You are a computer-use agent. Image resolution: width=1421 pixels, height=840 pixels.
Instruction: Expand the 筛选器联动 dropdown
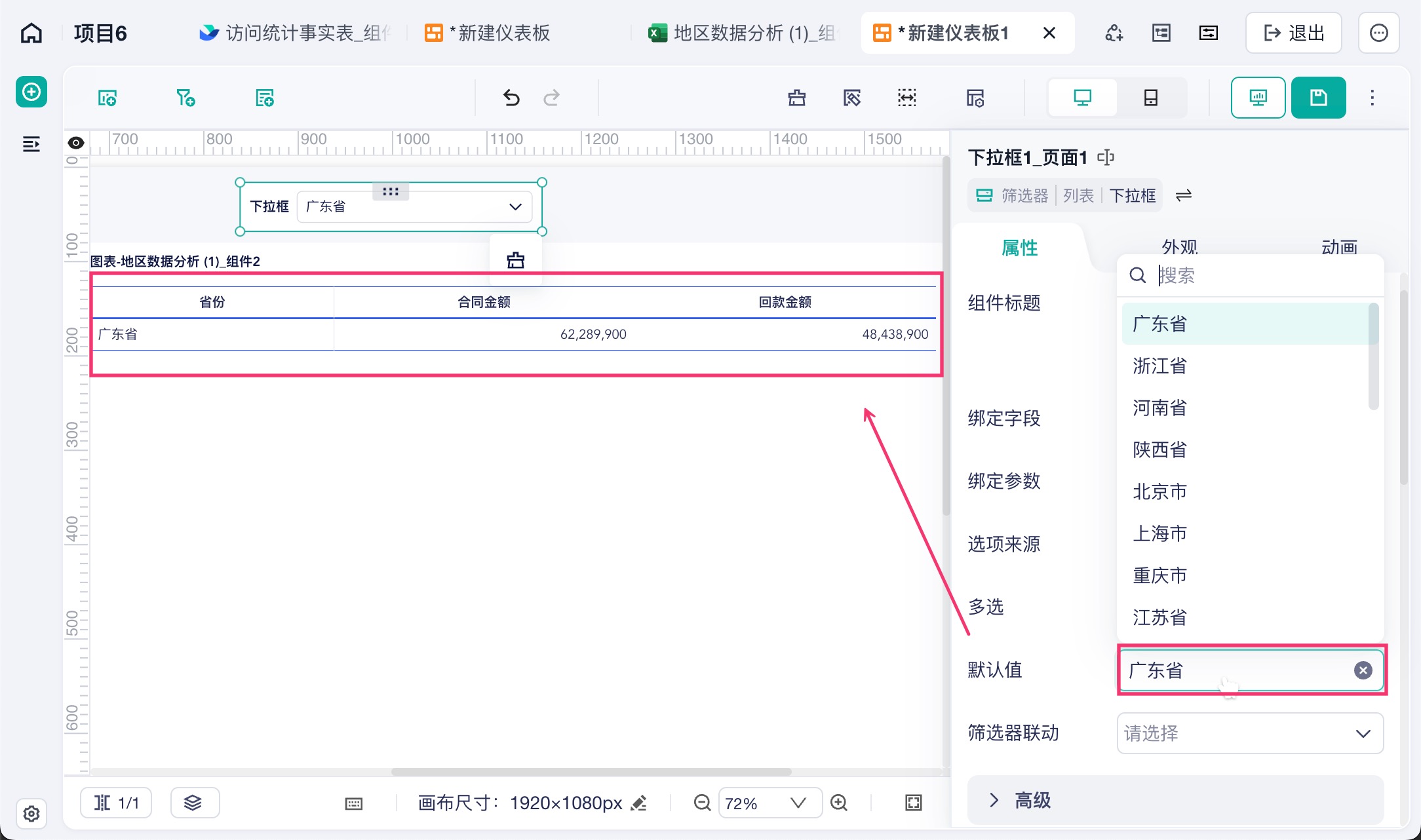(x=1250, y=733)
